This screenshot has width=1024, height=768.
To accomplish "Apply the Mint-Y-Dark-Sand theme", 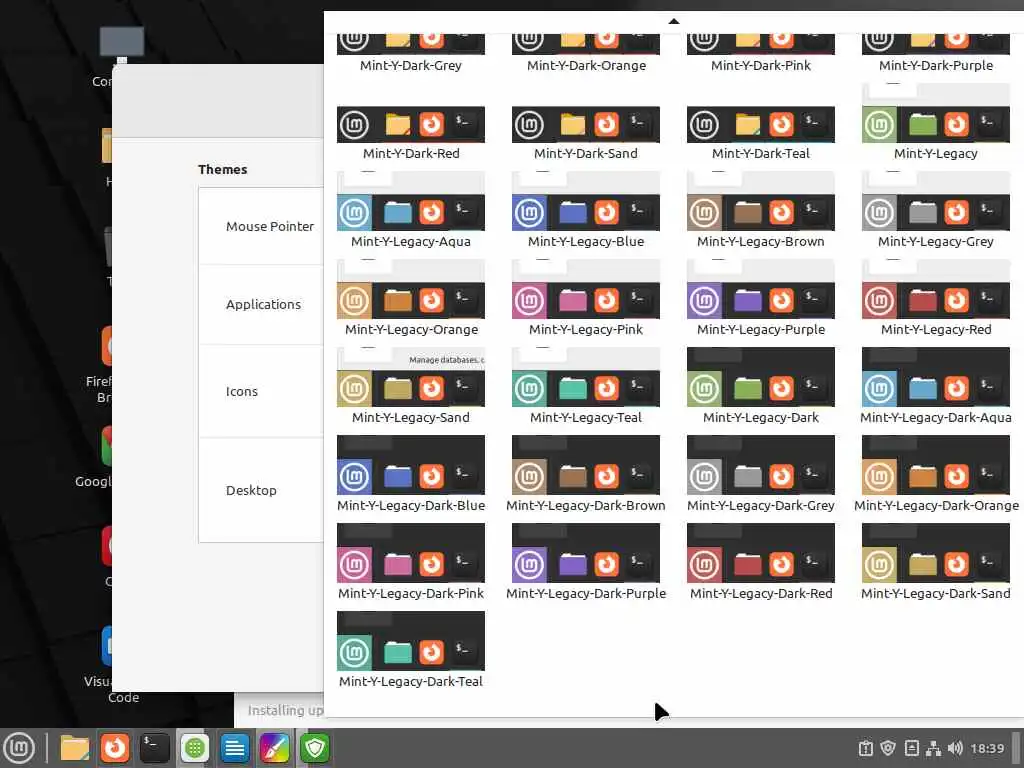I will click(x=586, y=133).
